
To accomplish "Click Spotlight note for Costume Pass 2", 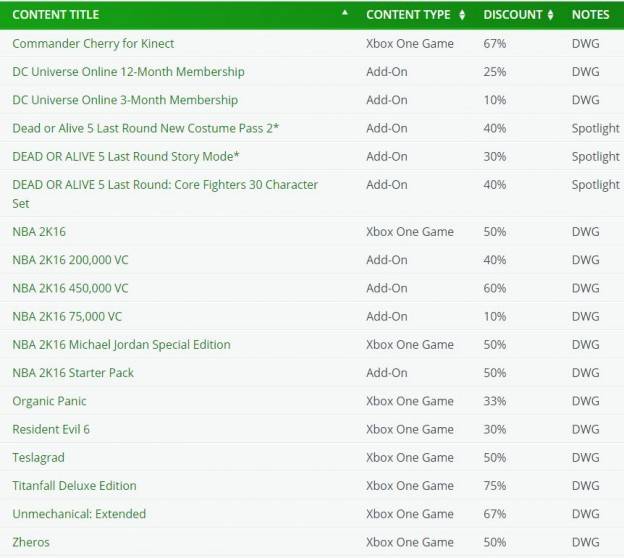I will (596, 129).
